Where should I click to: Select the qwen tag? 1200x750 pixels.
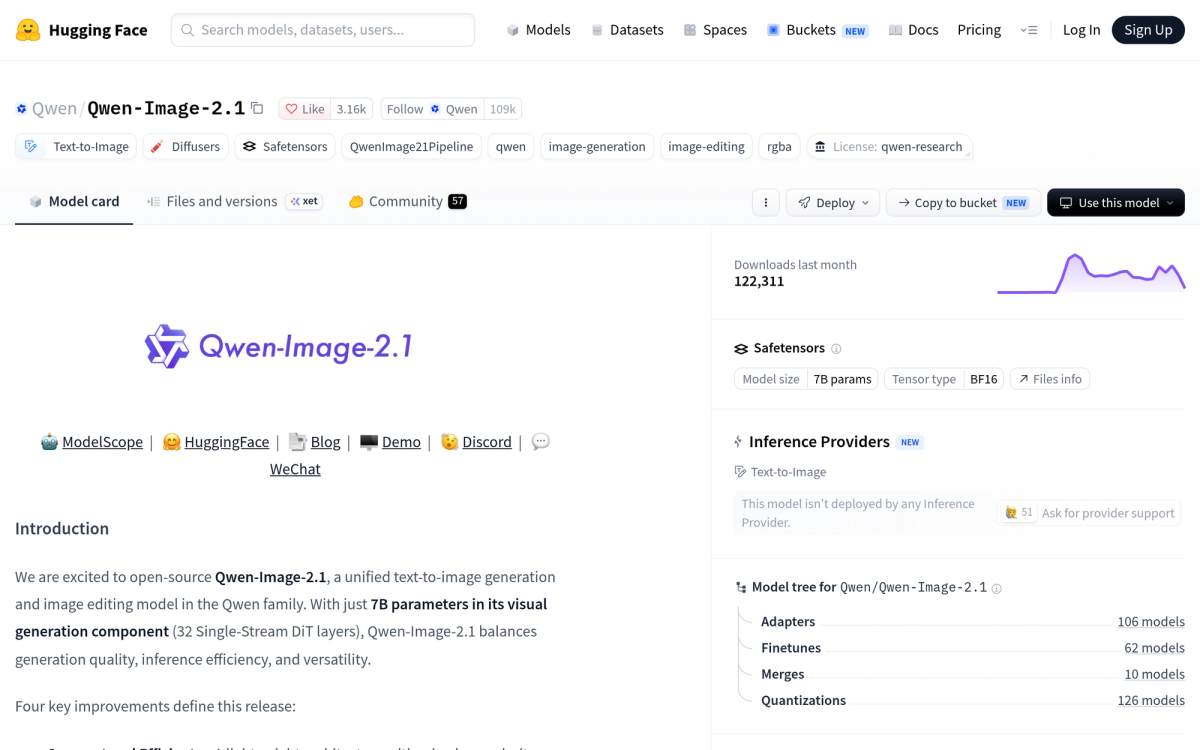tap(511, 146)
